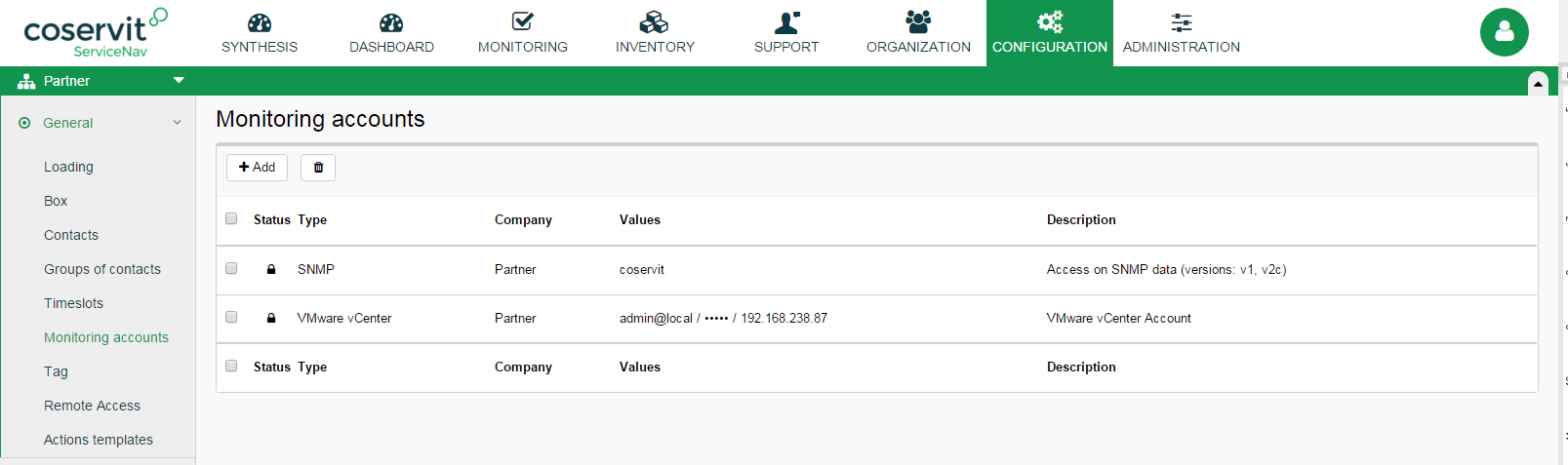
Task: Switch to the INVENTORY tab
Action: click(x=655, y=33)
